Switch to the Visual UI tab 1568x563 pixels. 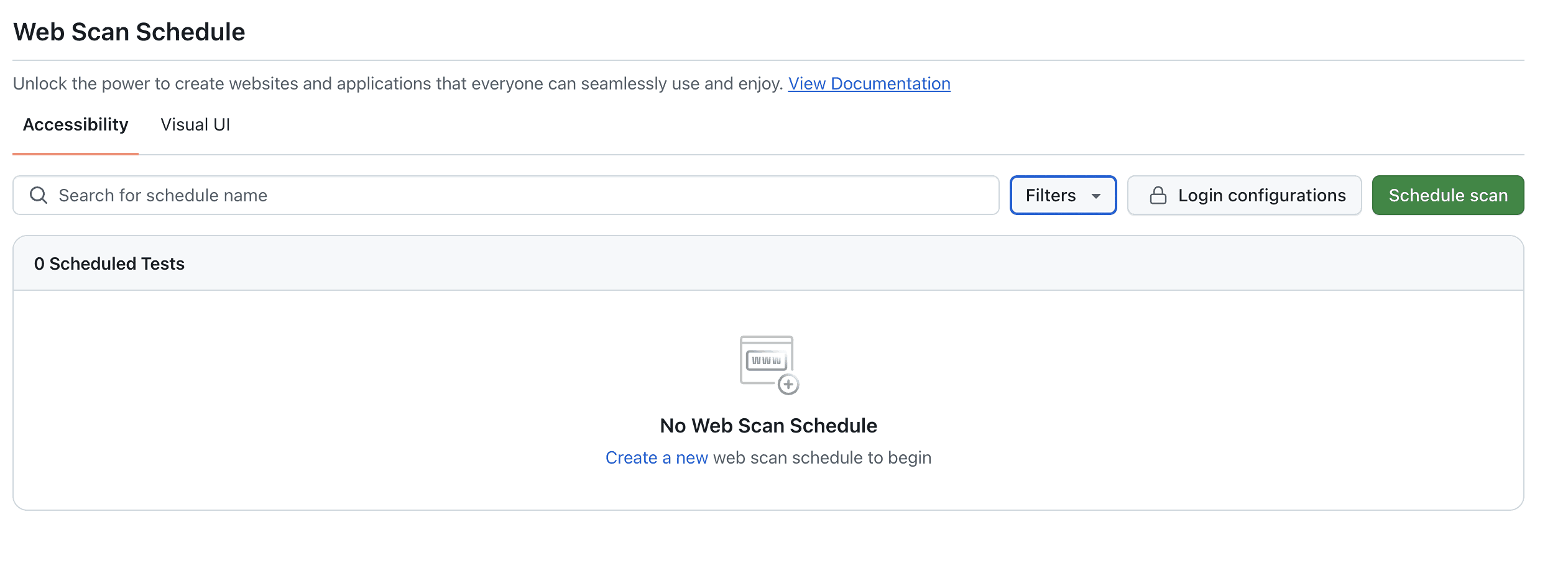pos(195,124)
